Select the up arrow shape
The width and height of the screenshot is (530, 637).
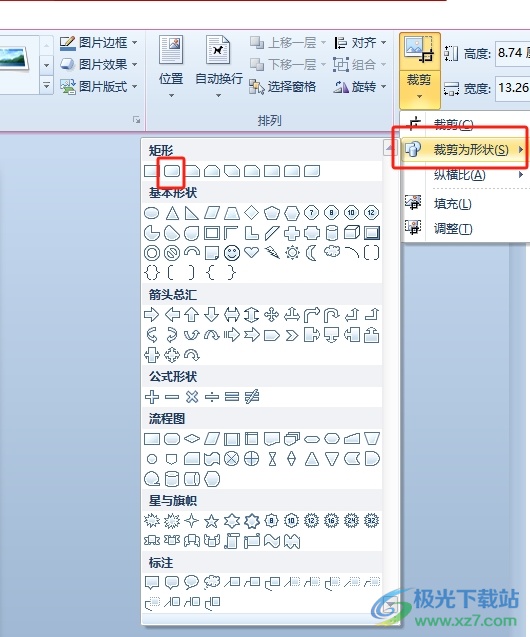pos(192,314)
